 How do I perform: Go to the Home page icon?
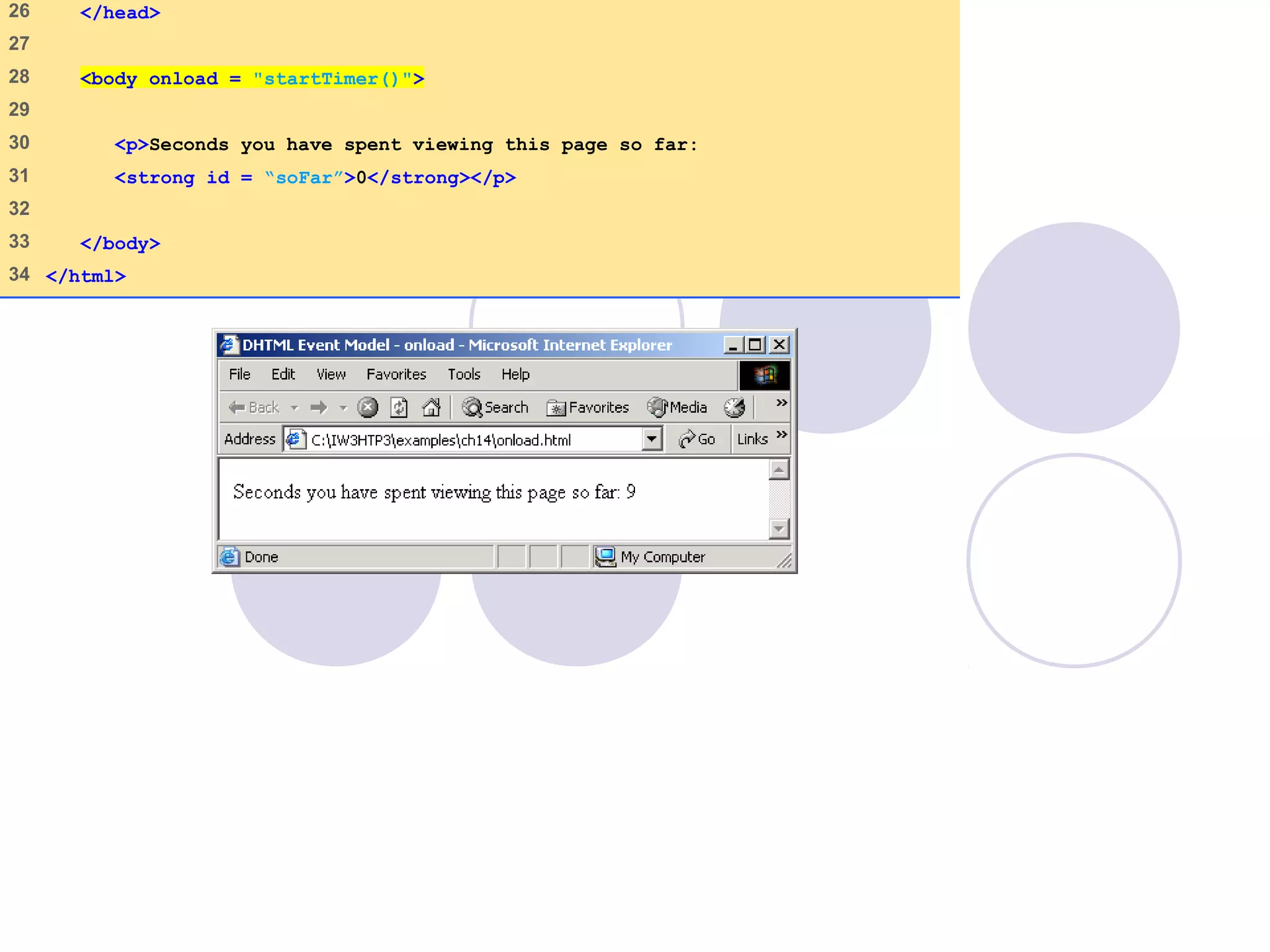click(x=431, y=407)
